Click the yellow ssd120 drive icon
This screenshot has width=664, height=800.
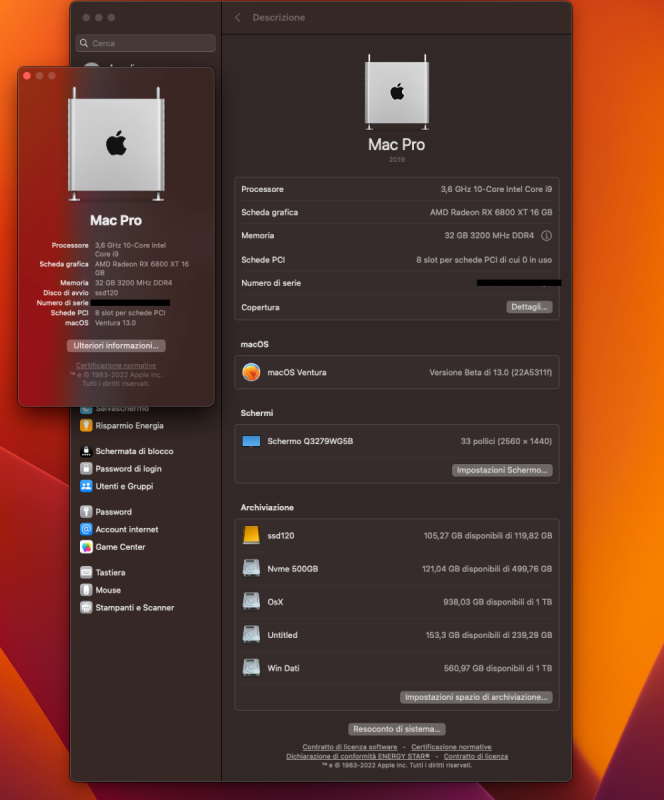tap(251, 535)
